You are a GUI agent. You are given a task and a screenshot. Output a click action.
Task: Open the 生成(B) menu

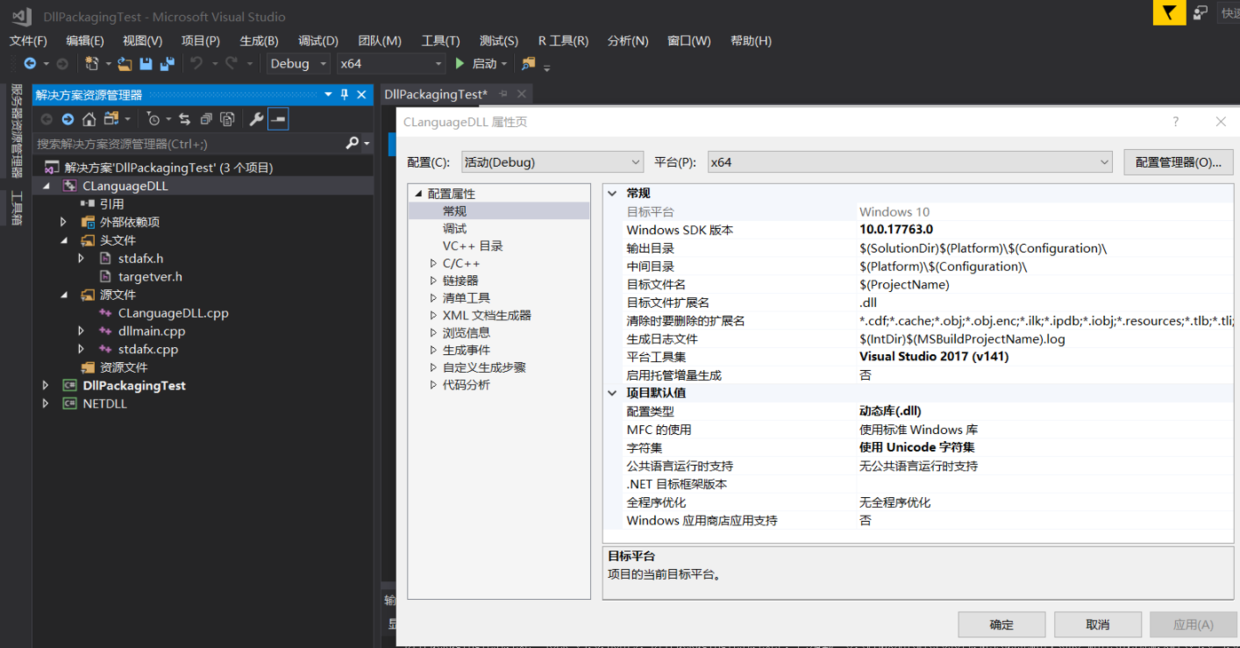pyautogui.click(x=259, y=41)
